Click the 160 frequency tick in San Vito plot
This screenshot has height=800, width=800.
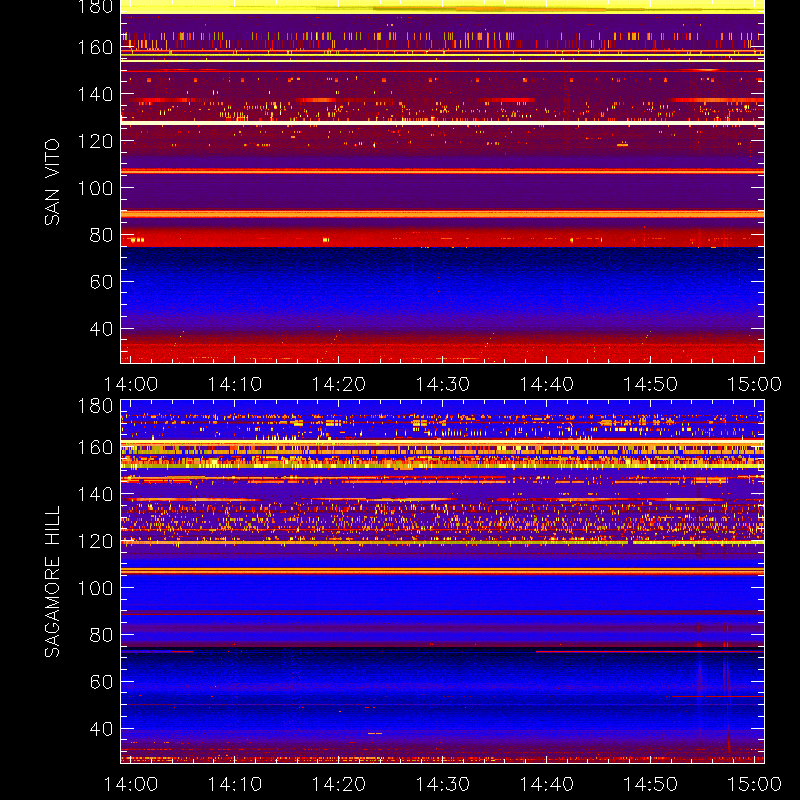coord(95,47)
